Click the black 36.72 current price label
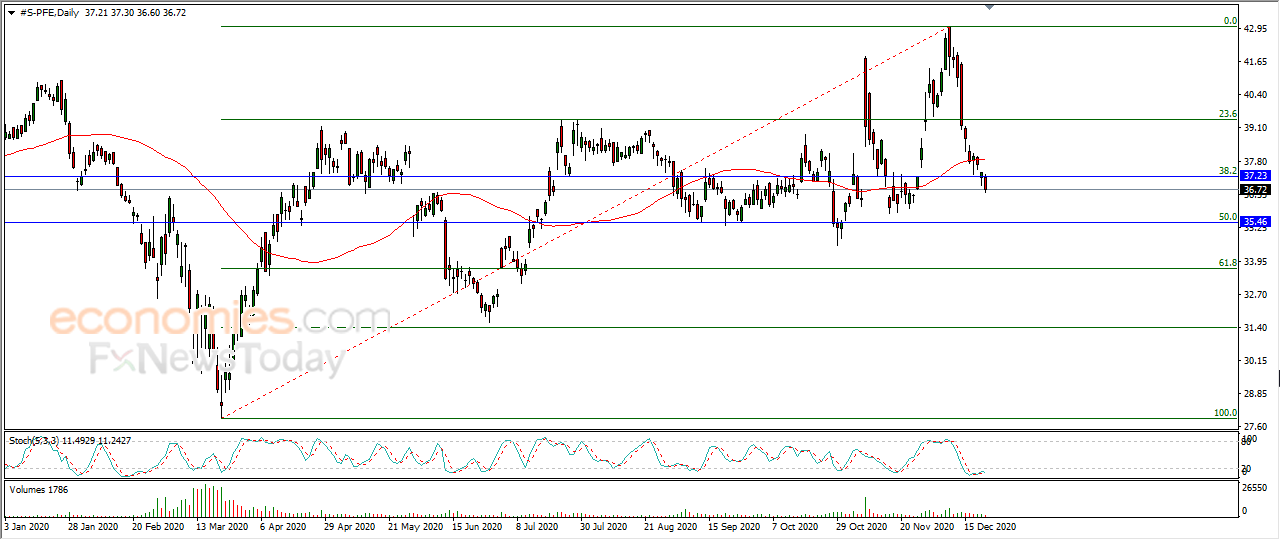The image size is (1280, 540). click(1255, 189)
